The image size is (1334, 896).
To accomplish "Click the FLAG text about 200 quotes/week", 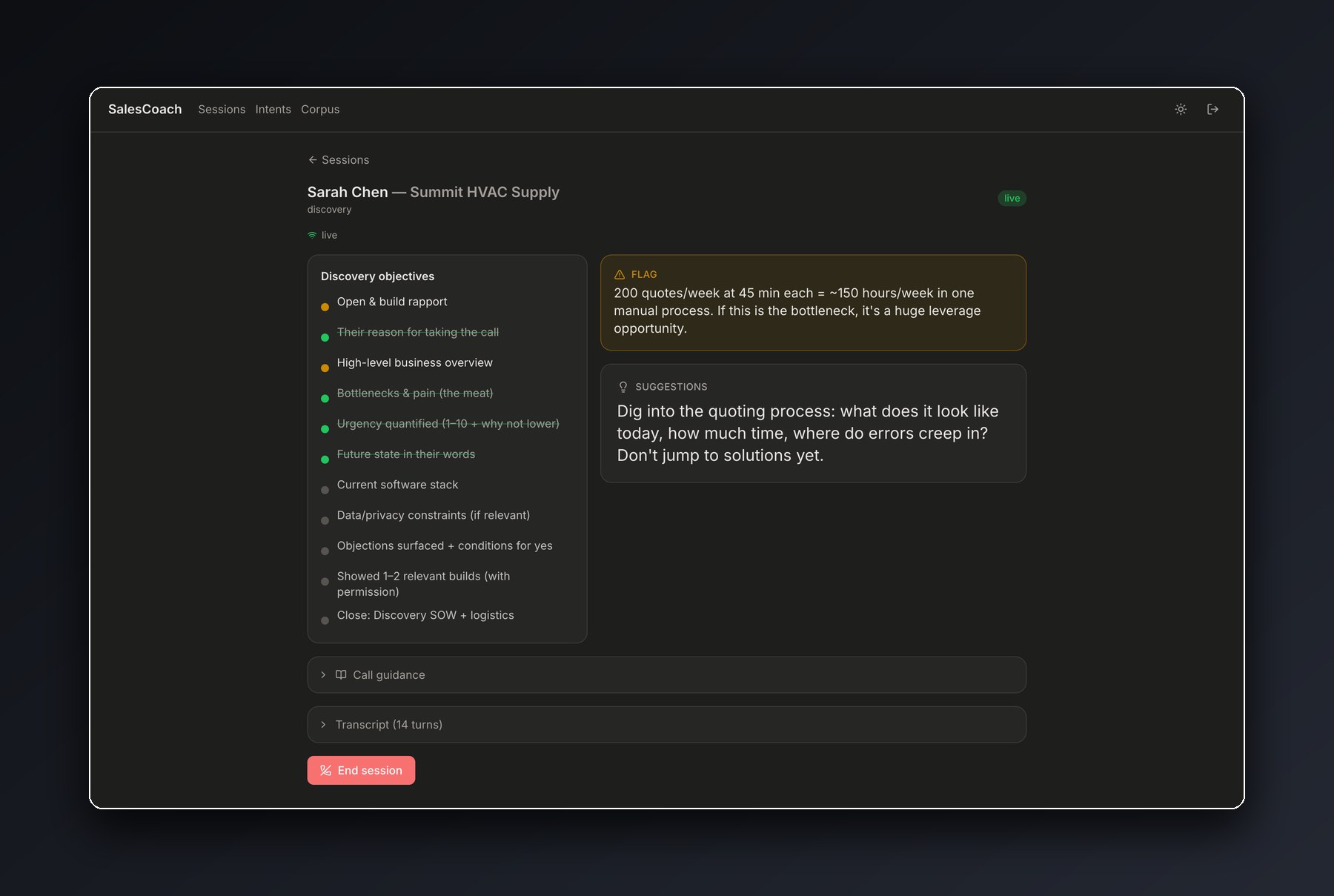I will (797, 311).
